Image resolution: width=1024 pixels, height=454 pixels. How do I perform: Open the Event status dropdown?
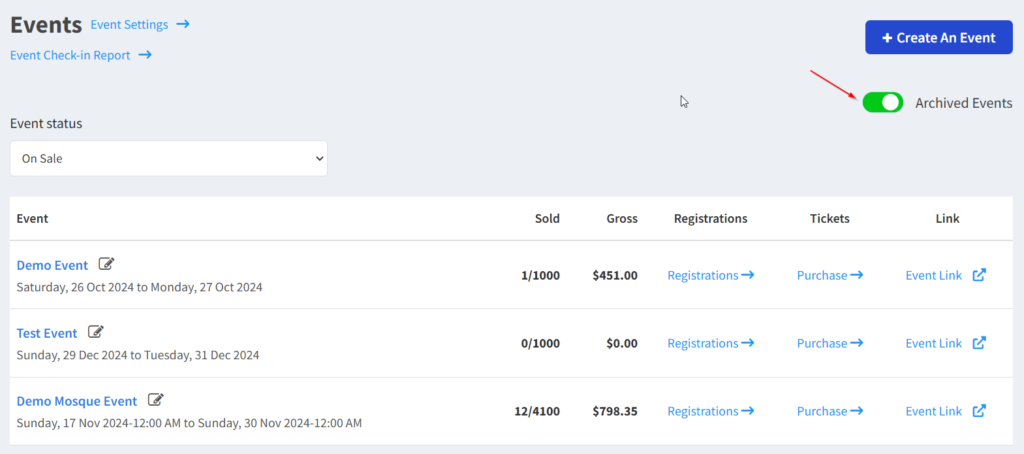pyautogui.click(x=168, y=158)
